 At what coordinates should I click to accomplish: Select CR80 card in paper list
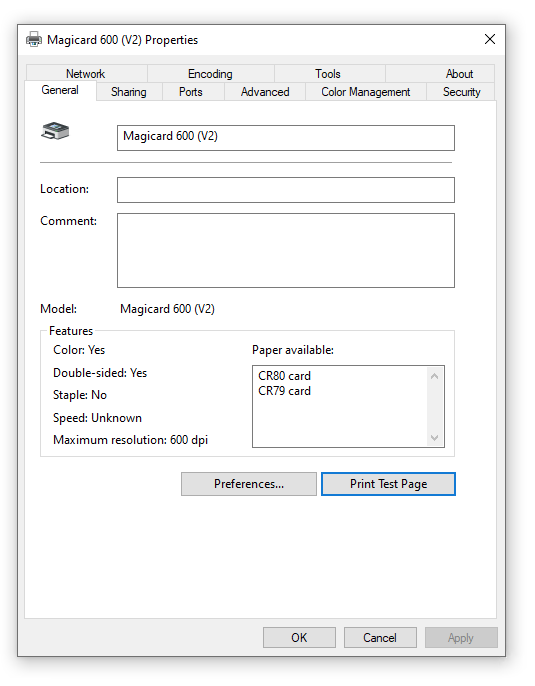click(x=284, y=376)
